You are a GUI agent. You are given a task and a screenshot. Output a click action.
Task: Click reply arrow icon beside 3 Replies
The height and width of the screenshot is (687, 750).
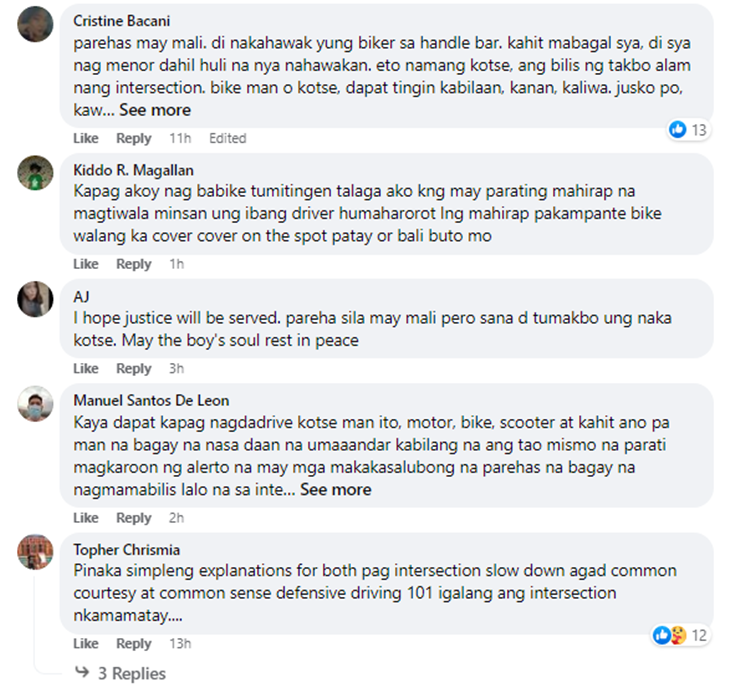(82, 672)
